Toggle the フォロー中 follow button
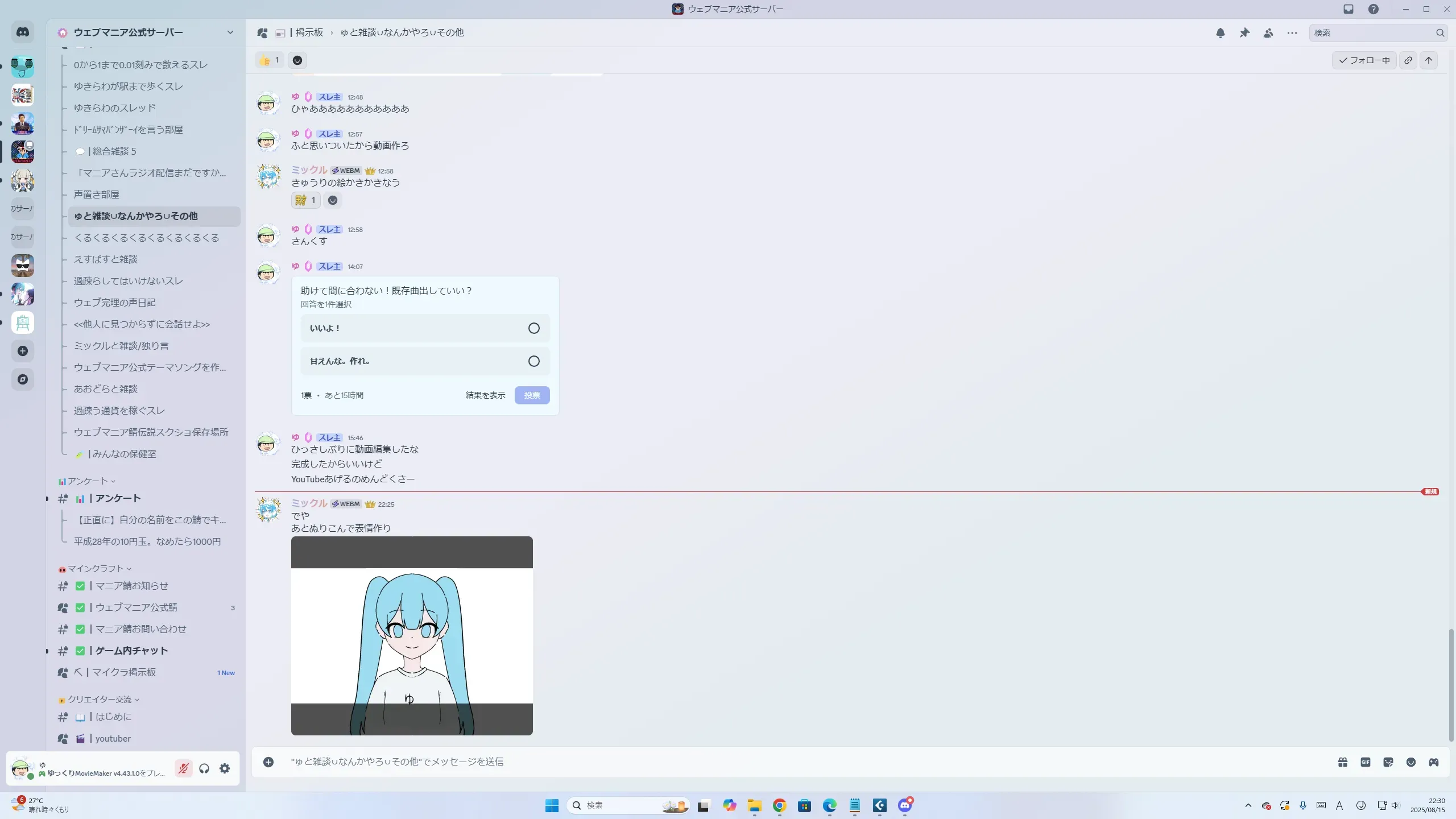 click(1364, 60)
